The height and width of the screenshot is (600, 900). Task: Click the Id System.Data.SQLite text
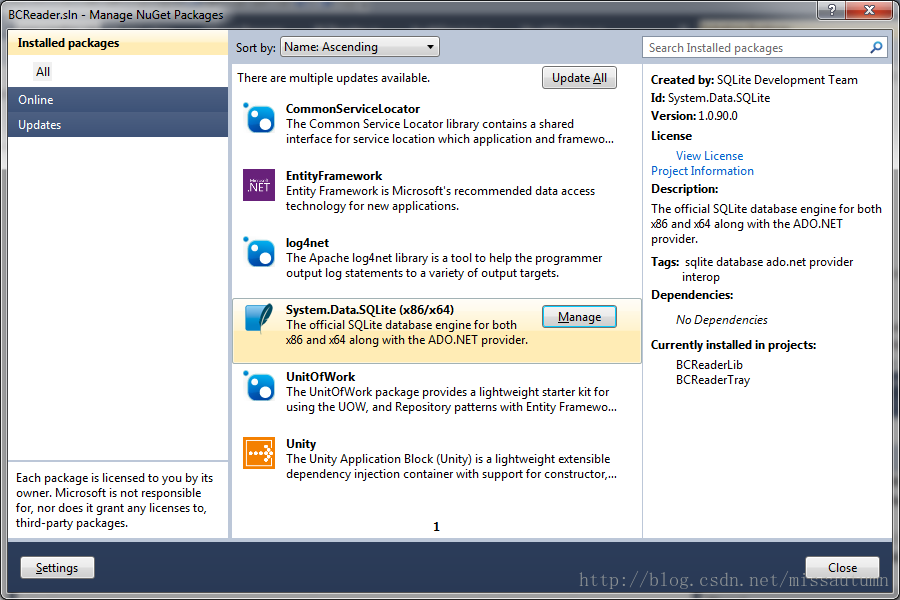point(710,98)
